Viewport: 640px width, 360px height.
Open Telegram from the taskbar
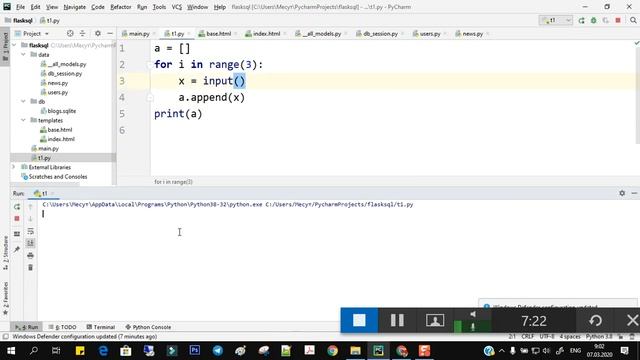[x=218, y=351]
